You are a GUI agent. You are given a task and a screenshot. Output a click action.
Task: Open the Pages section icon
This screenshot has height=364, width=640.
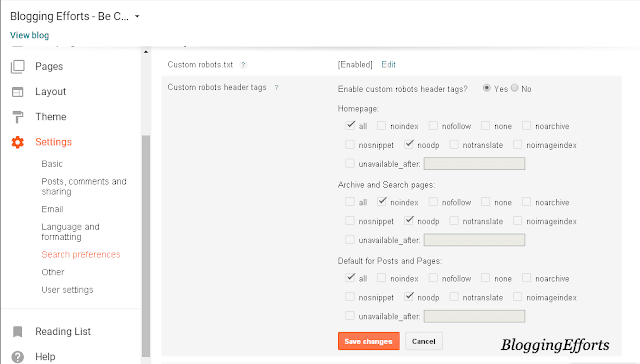pos(18,67)
